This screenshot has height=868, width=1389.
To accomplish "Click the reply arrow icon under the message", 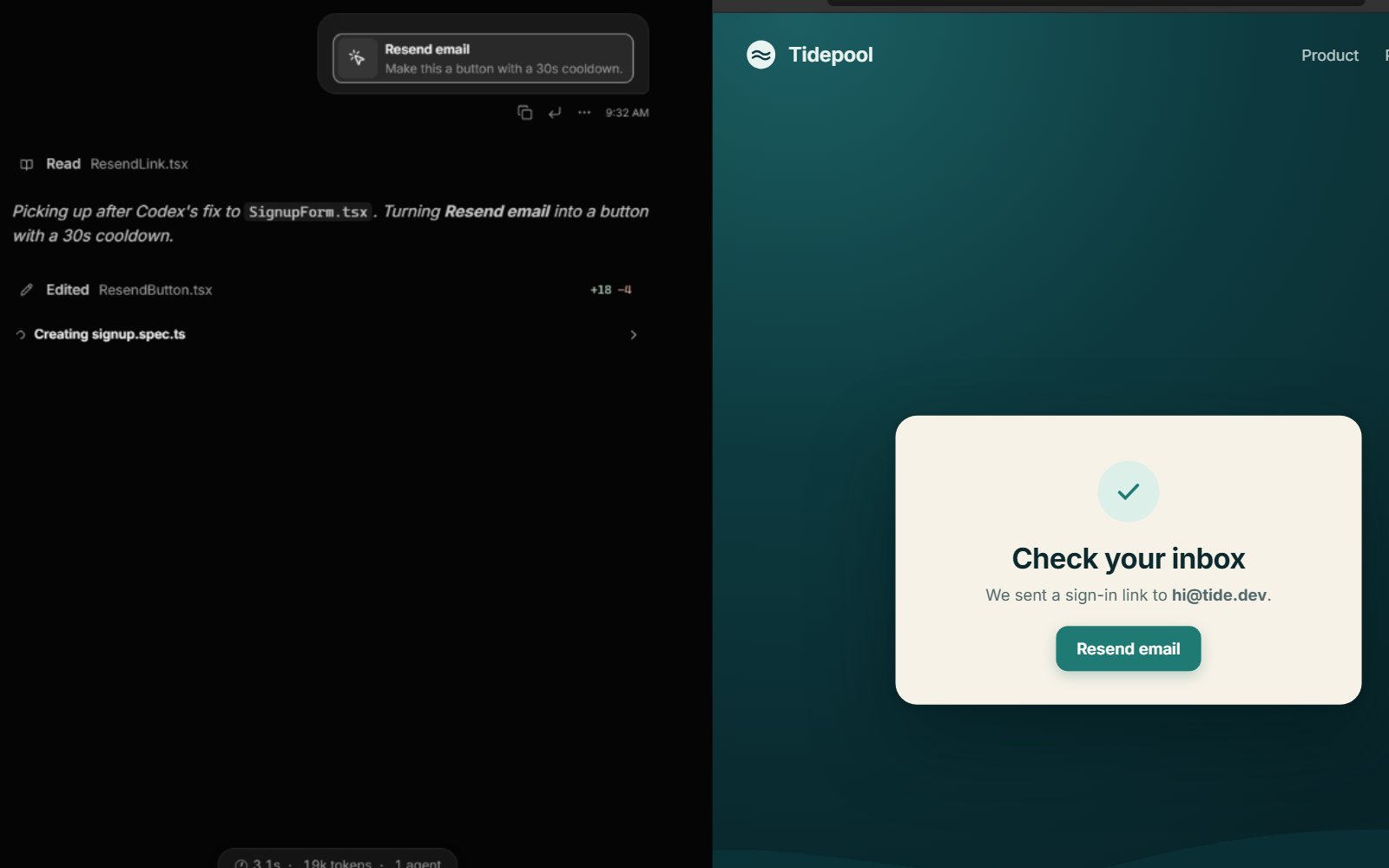I will click(555, 112).
